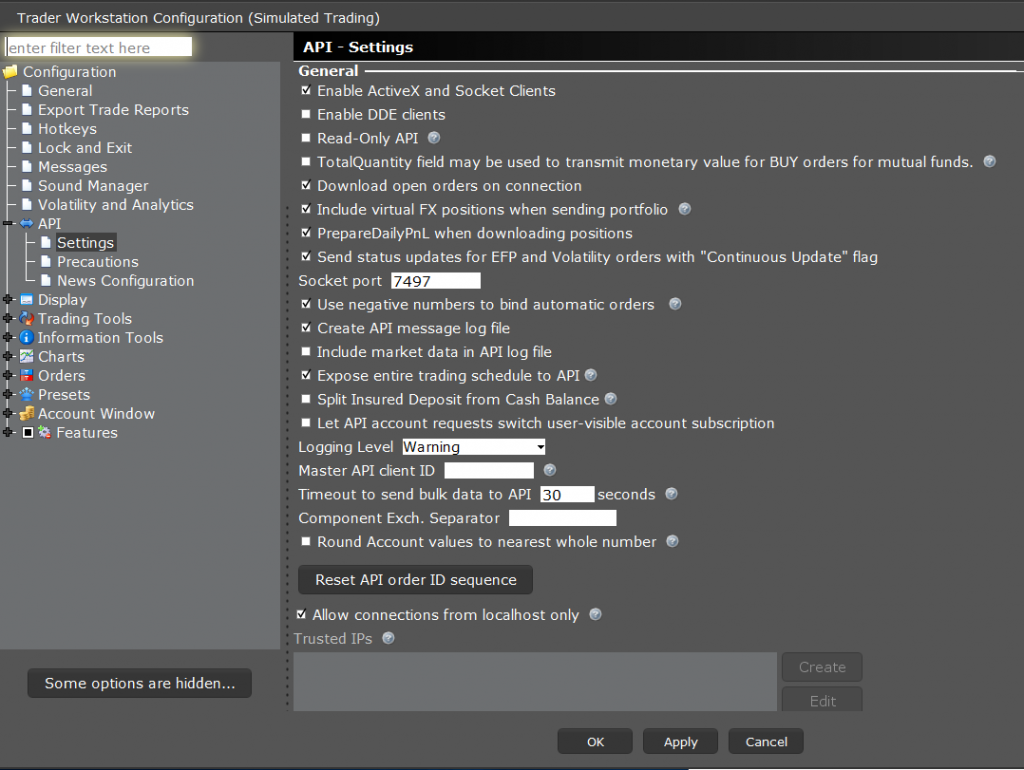Cancel the configuration dialog

pos(766,741)
